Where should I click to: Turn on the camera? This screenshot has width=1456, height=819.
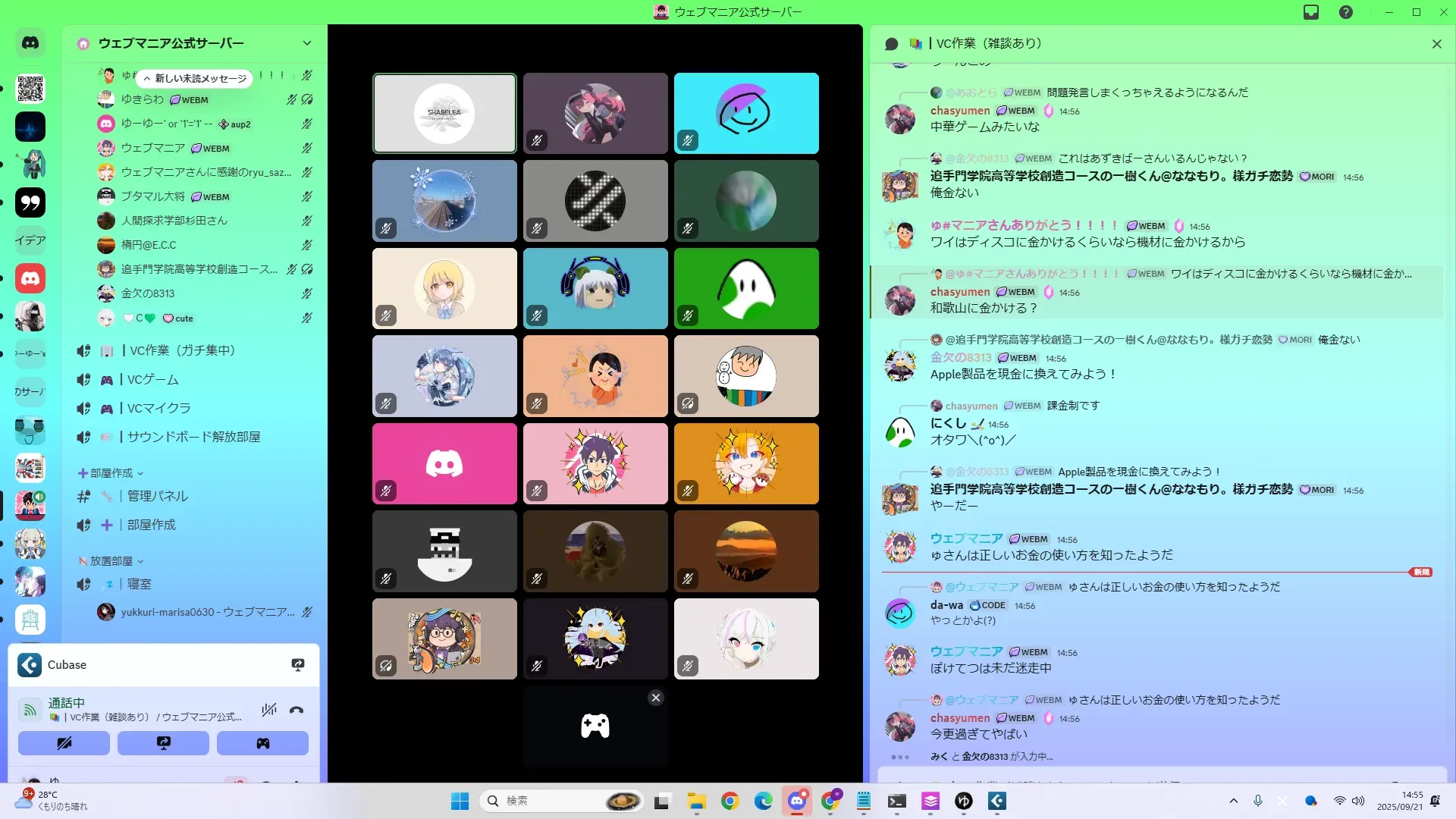point(64,743)
